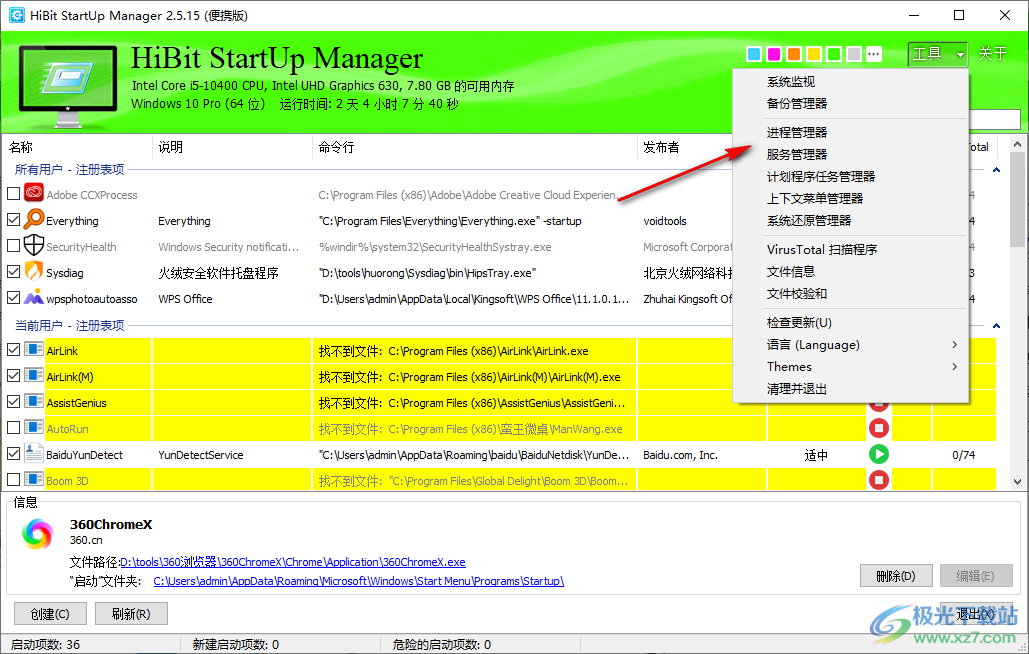
Task: Pick the yellow theme color swatch
Action: point(814,54)
